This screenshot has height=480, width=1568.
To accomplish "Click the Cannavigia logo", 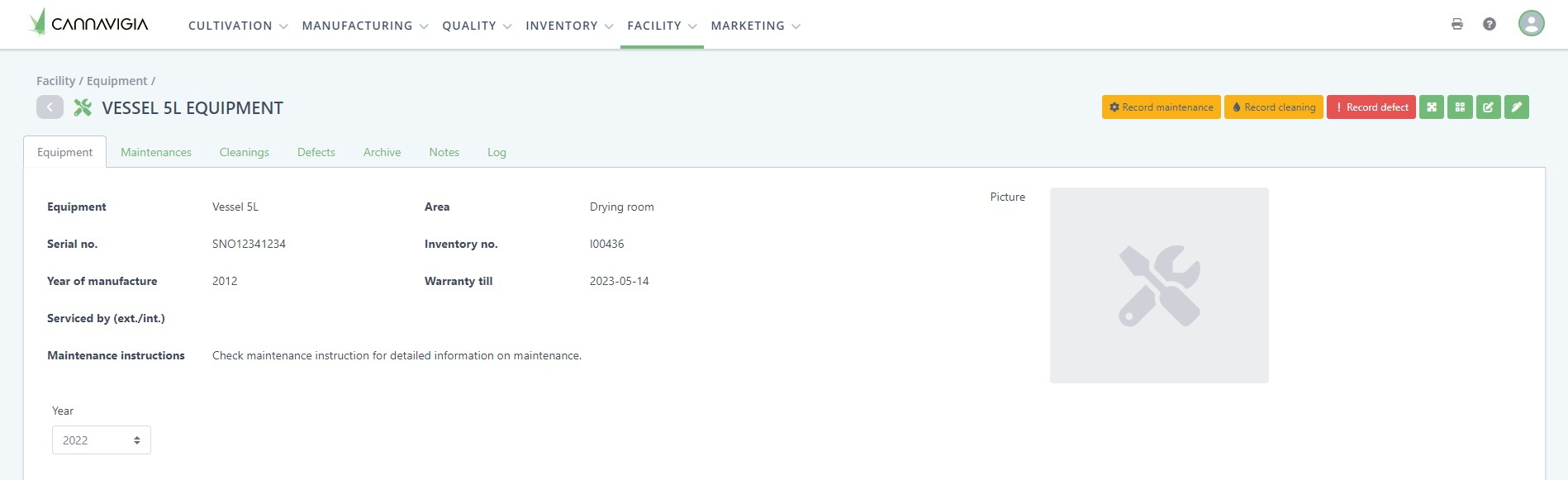I will 88,23.
